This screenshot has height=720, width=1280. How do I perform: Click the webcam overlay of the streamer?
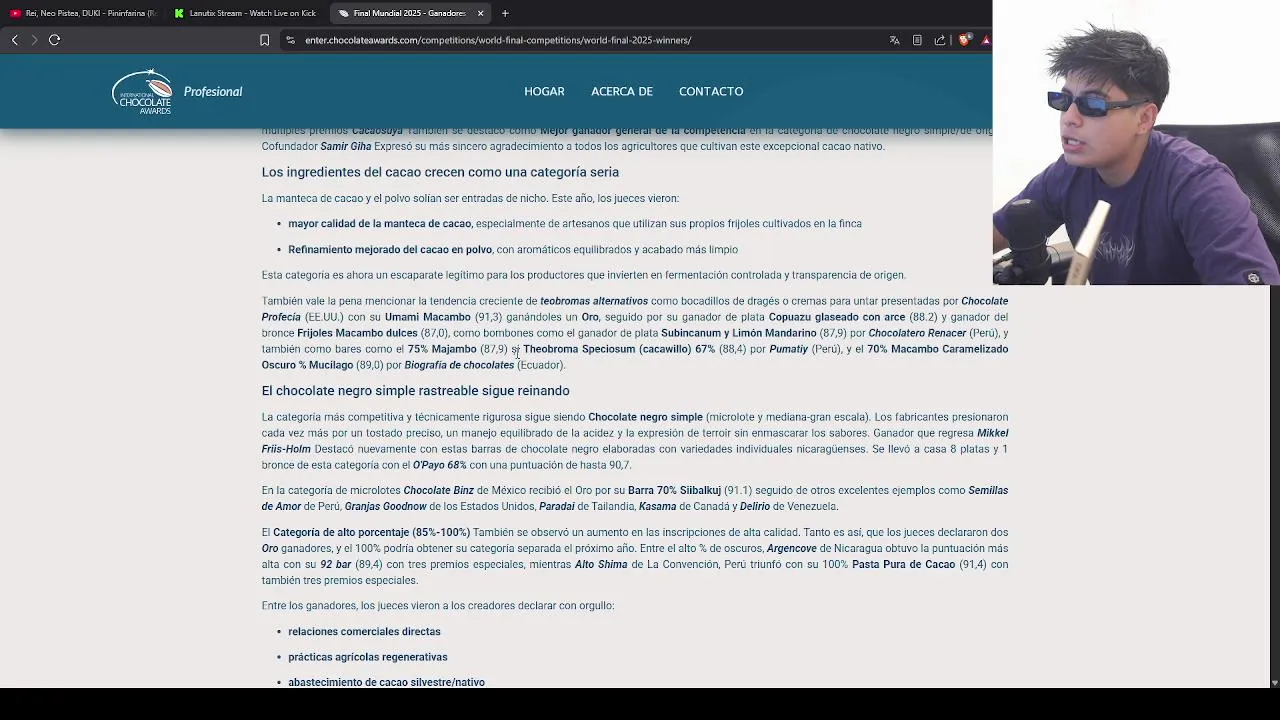click(1136, 142)
